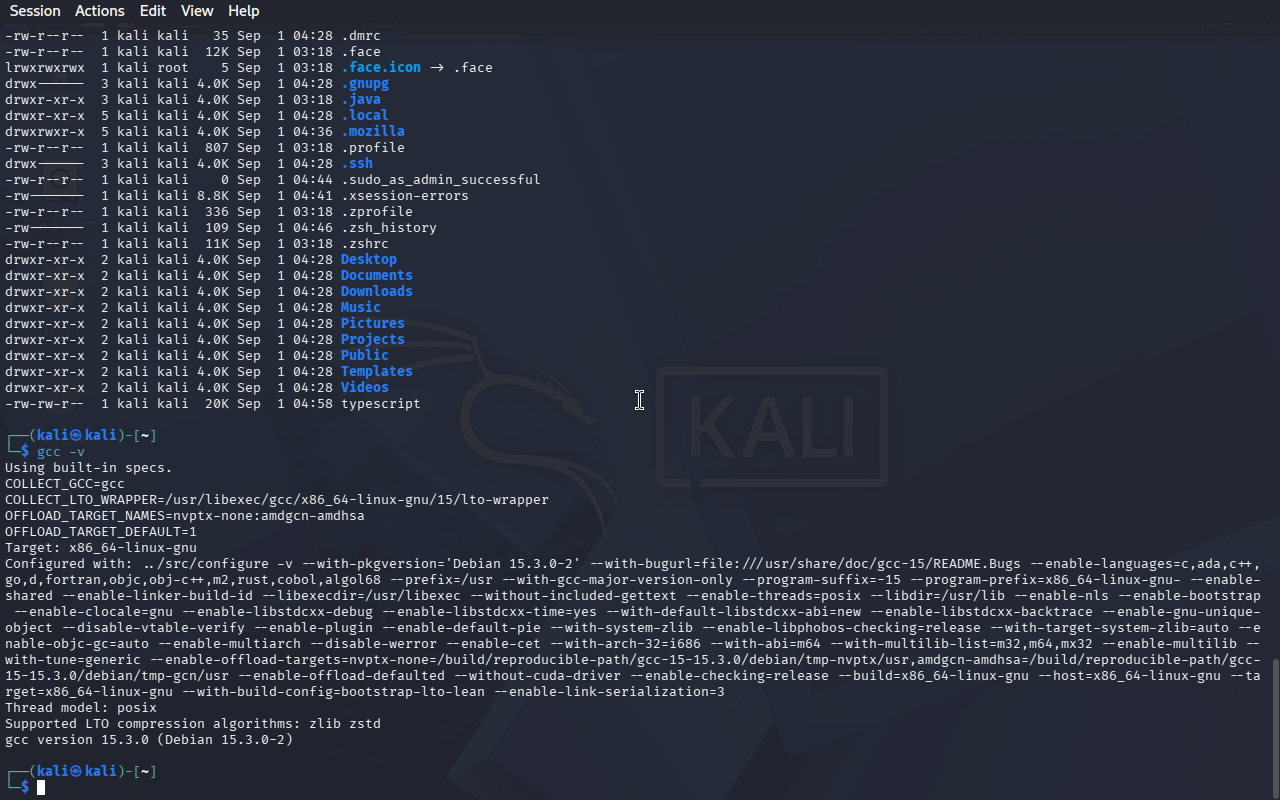Open the Help menu
Screen dimensions: 1280x800
pos(243,11)
